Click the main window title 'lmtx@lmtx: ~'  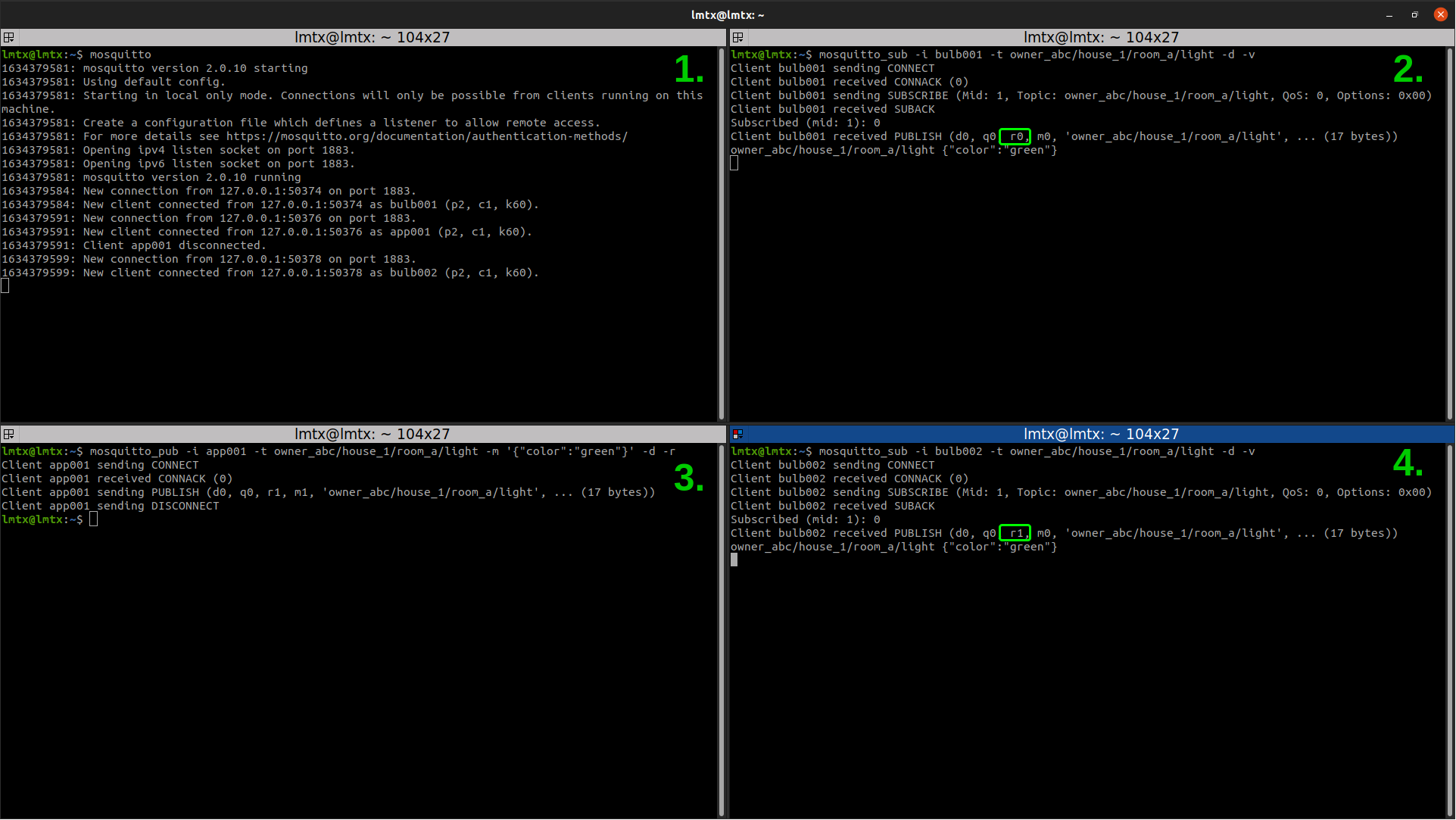click(728, 15)
